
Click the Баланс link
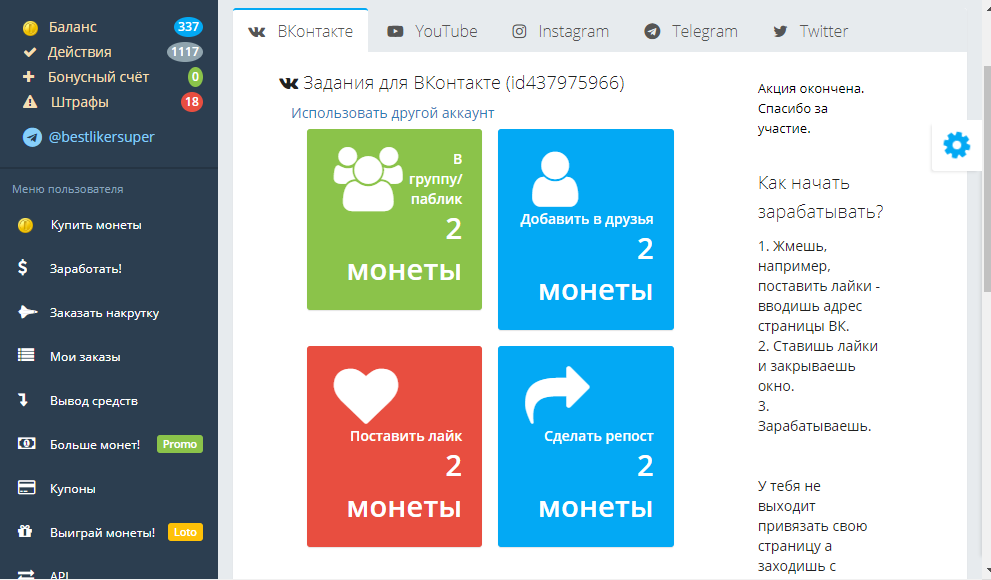73,27
